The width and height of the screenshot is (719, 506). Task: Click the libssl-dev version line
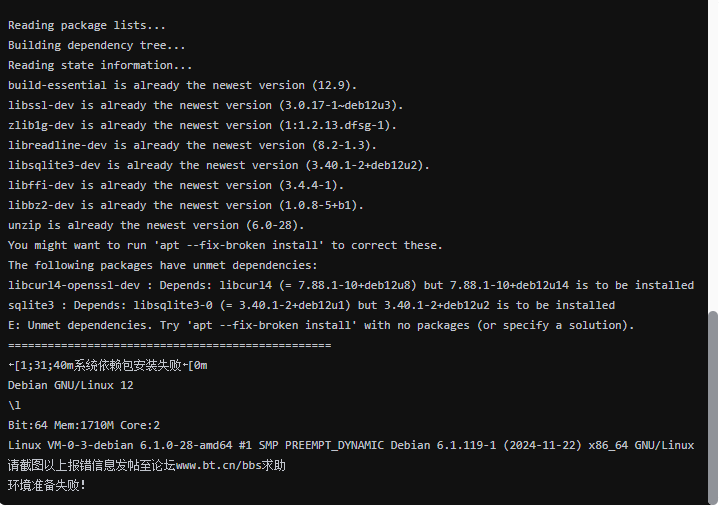(x=206, y=105)
